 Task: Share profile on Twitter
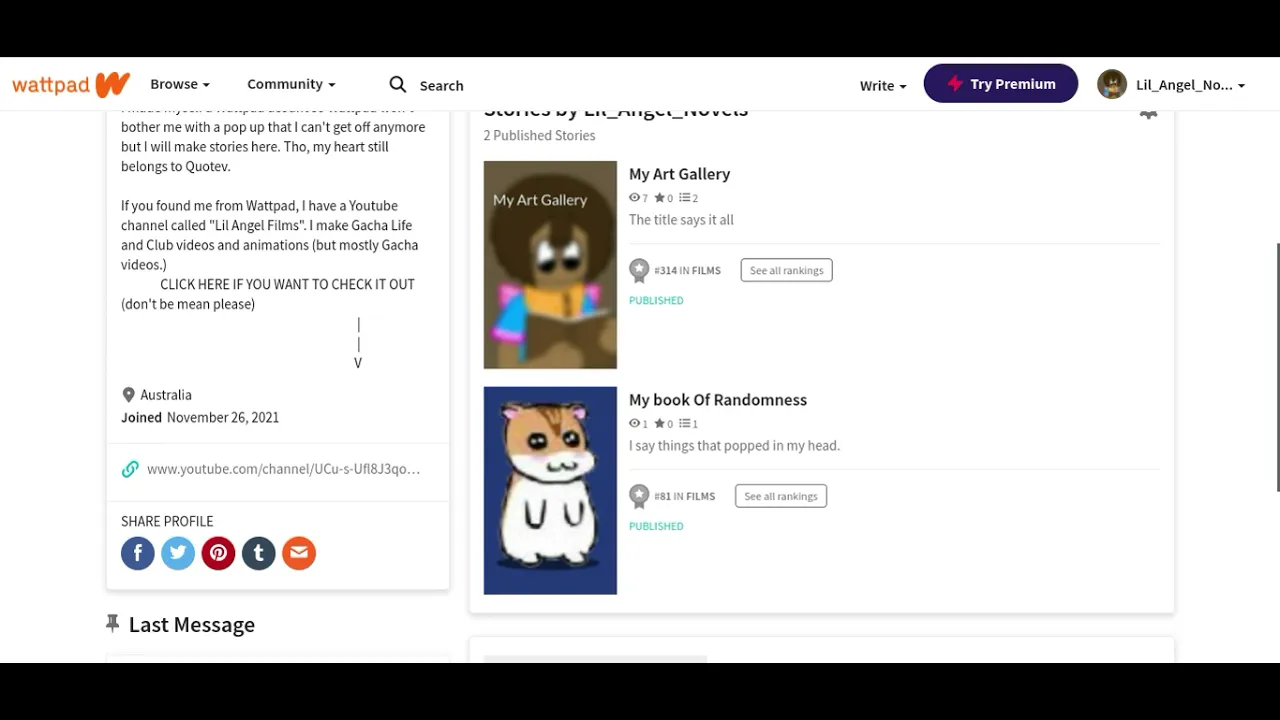178,553
